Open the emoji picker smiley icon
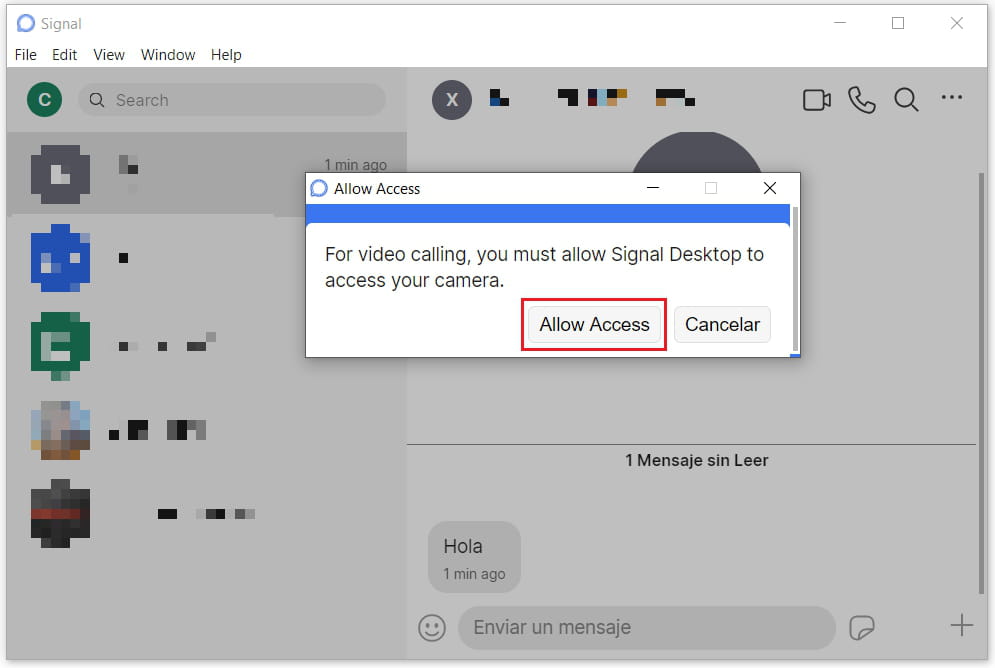 [x=431, y=628]
